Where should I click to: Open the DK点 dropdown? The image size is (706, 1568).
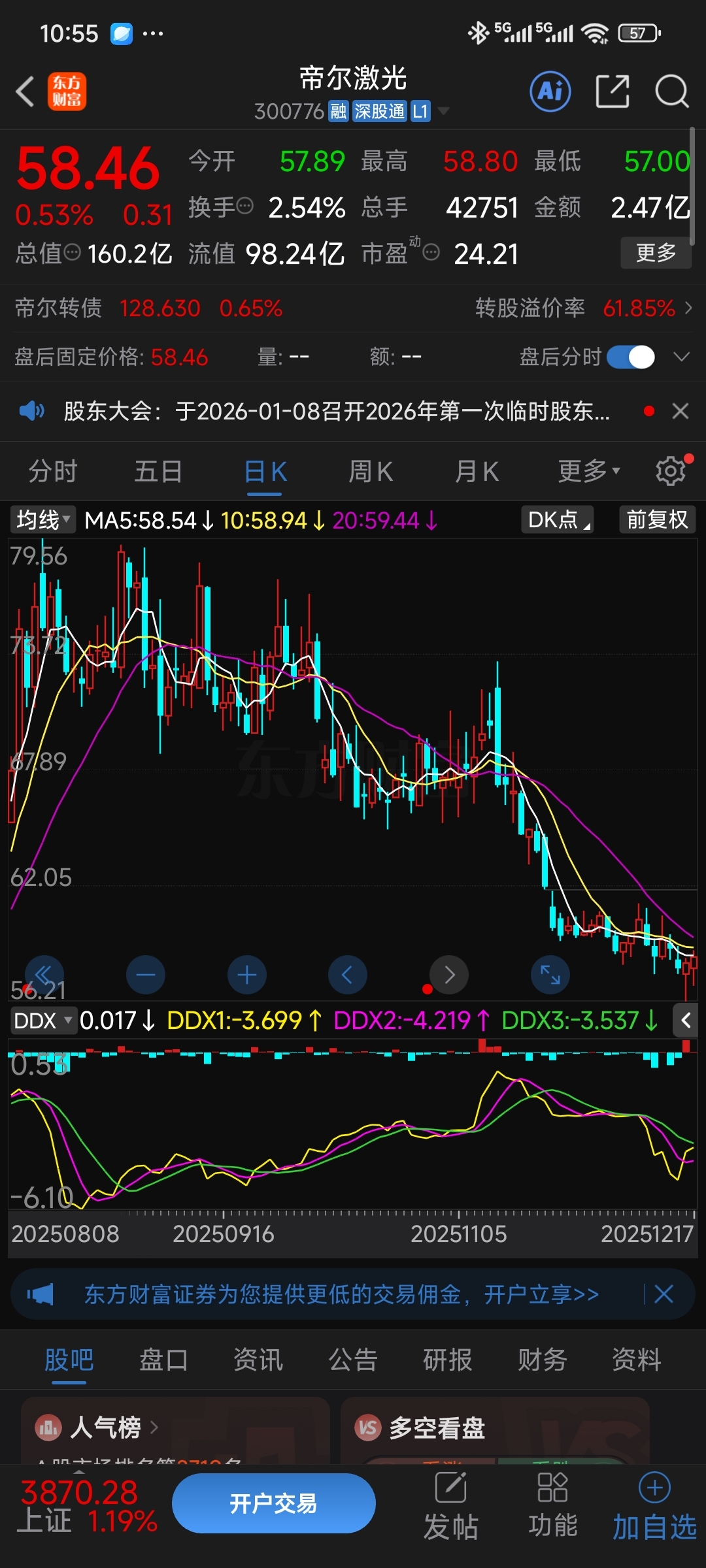point(558,520)
